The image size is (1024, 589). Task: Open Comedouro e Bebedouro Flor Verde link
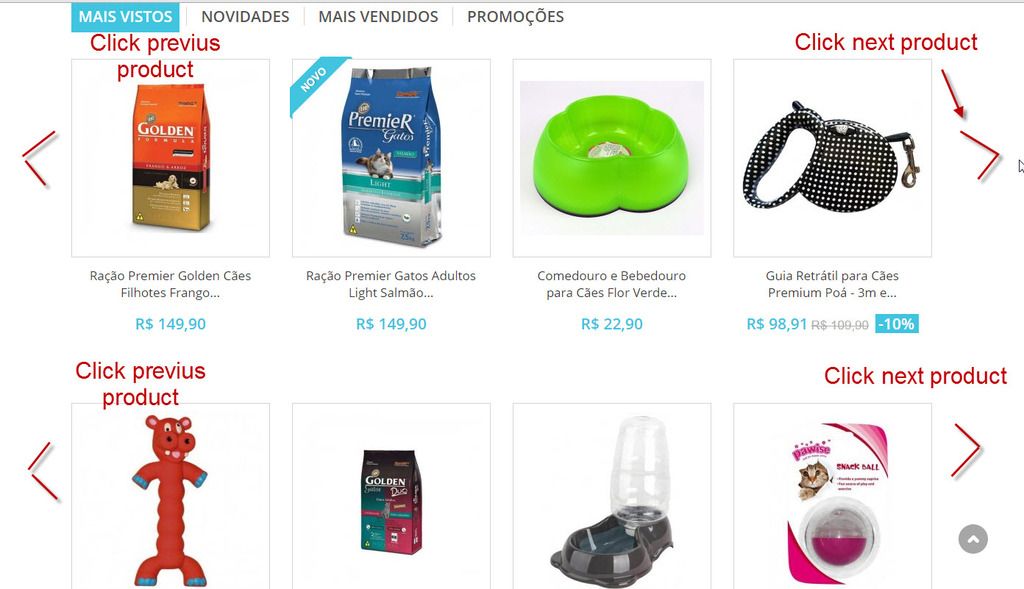612,284
